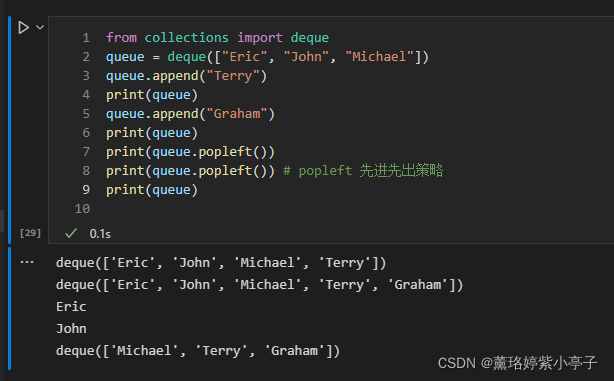Click on queue.append("Terry") code line
Screen dimensions: 614x381
[186, 76]
